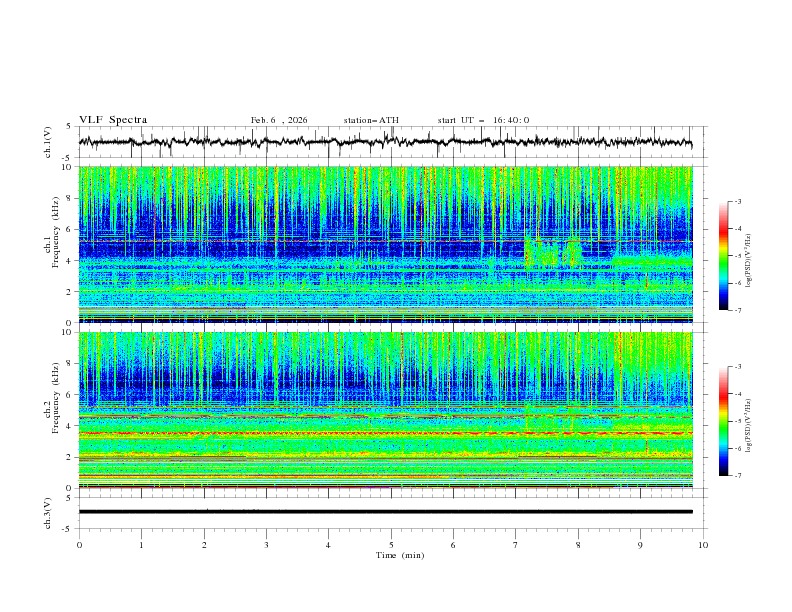
Task: Click the time axis tick label '1'
Action: pyautogui.click(x=141, y=545)
